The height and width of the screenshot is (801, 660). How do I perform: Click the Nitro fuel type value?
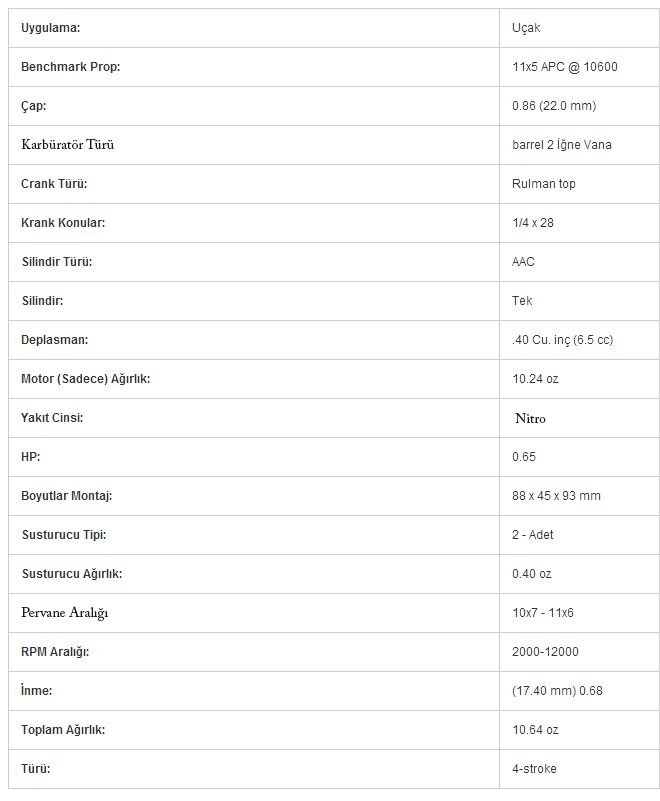530,418
